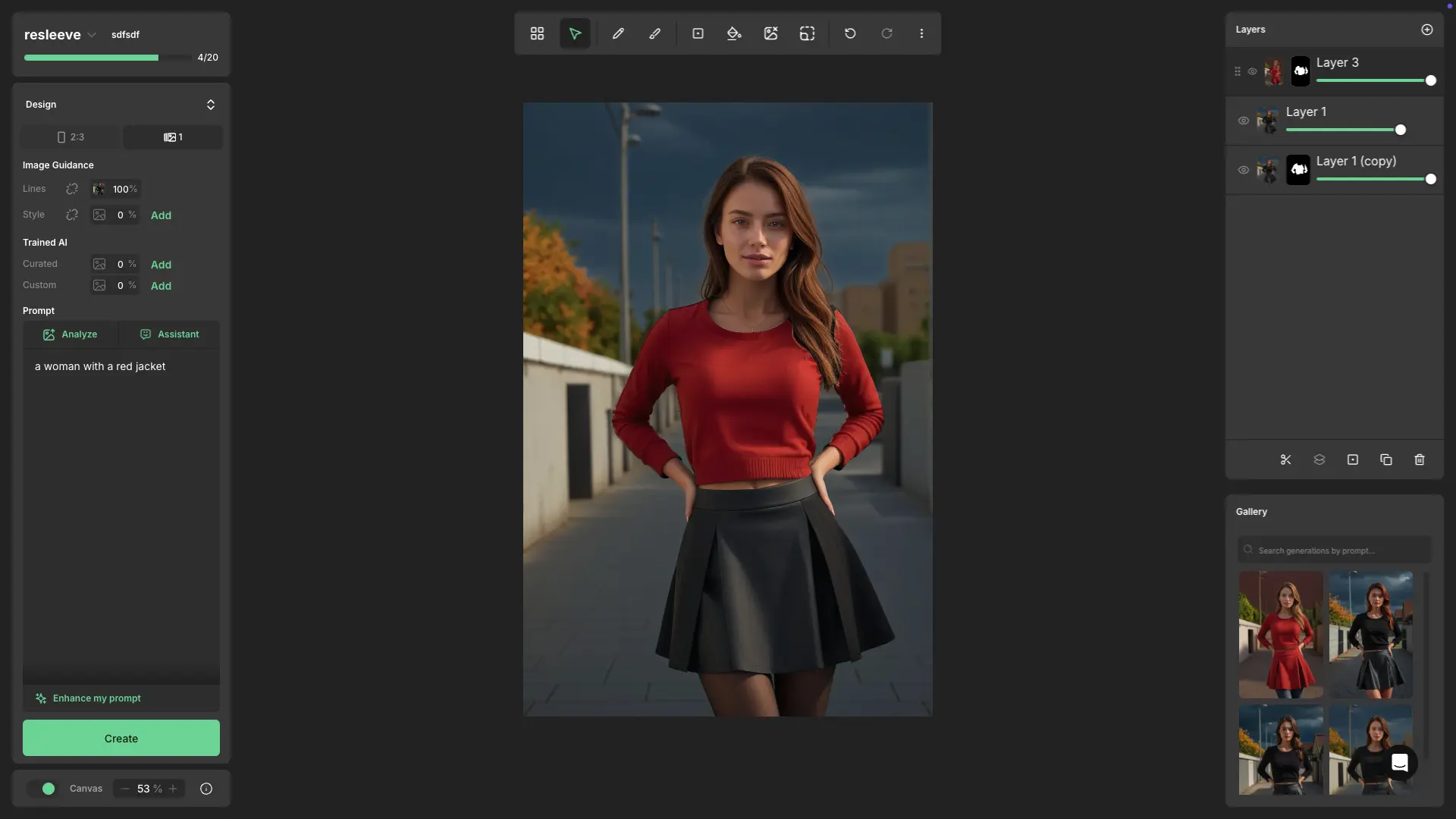Open the grid view icon in toolbar

[x=537, y=33]
